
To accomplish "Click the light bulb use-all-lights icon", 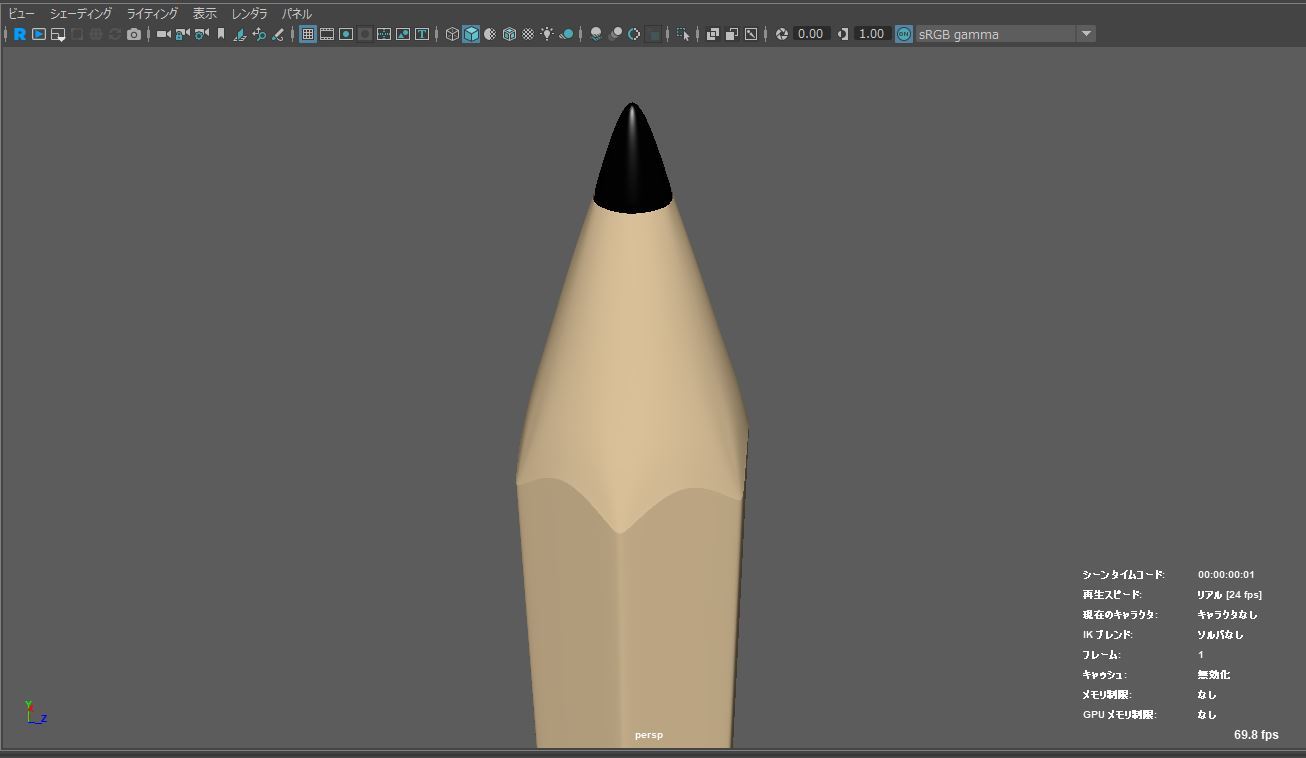I will tap(547, 34).
